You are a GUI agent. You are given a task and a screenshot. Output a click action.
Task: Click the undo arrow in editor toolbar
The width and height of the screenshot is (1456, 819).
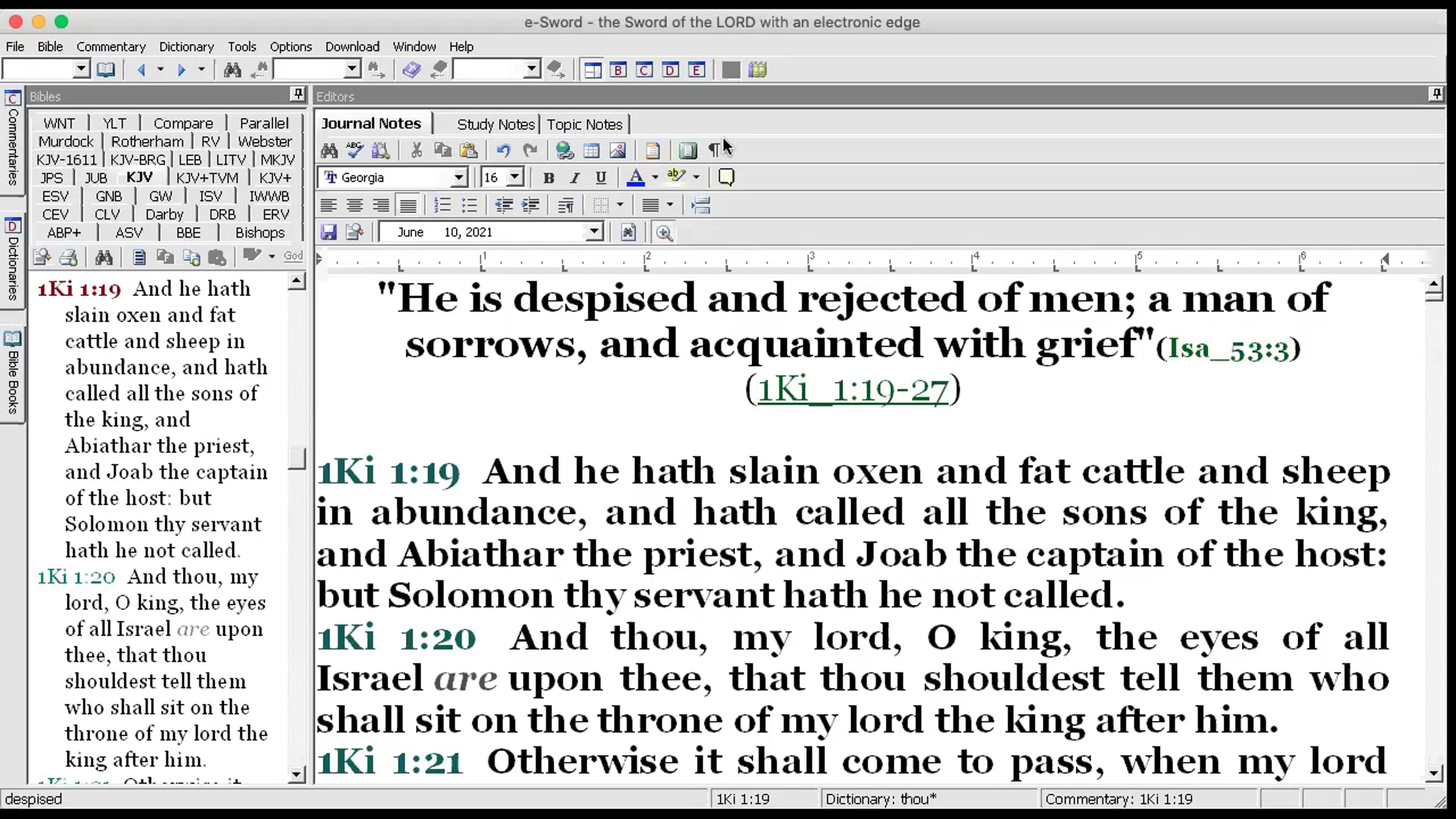pos(503,150)
